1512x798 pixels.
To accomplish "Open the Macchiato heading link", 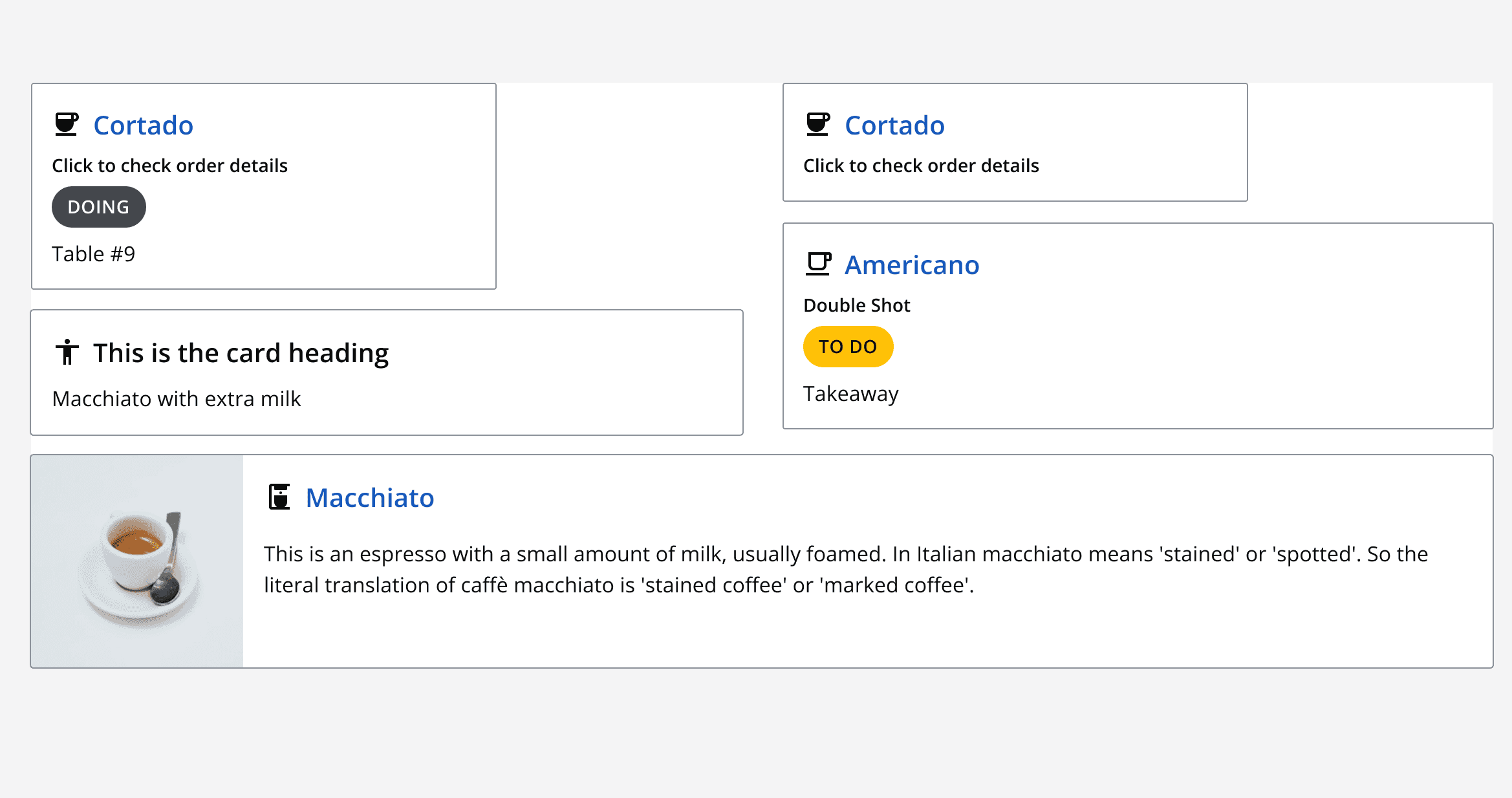I will [x=370, y=498].
